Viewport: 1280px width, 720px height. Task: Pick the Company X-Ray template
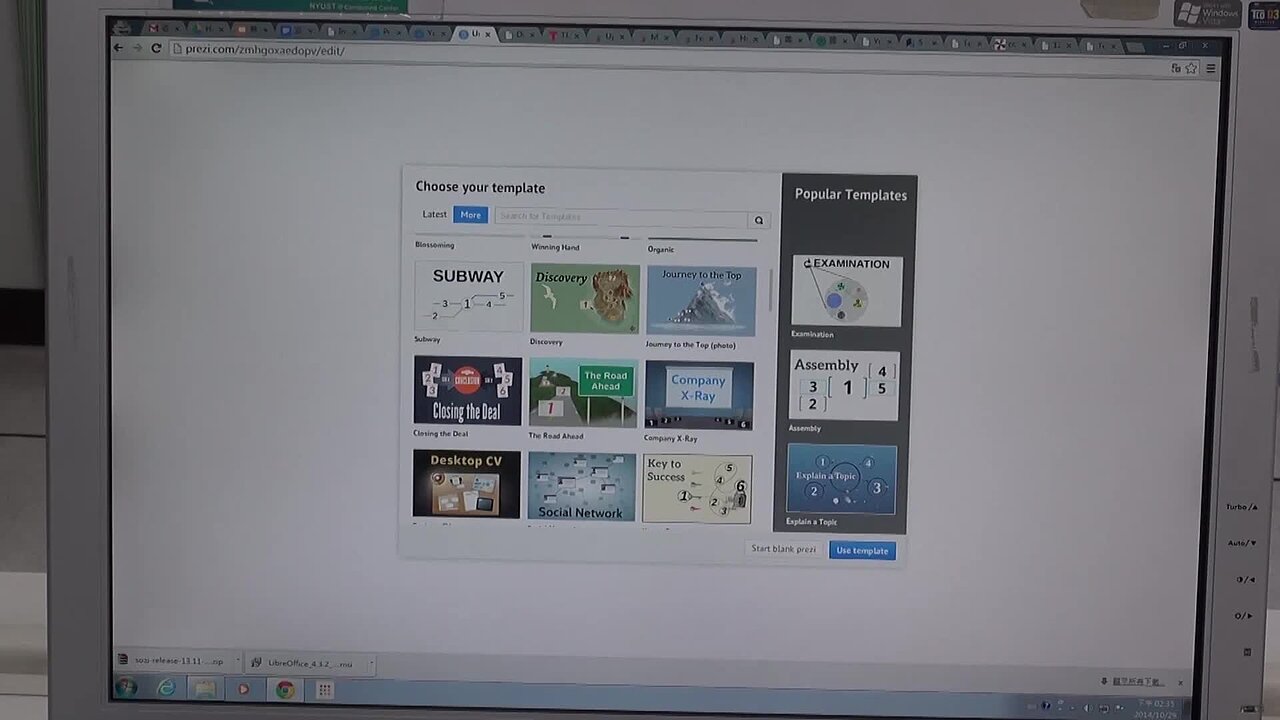(x=699, y=395)
